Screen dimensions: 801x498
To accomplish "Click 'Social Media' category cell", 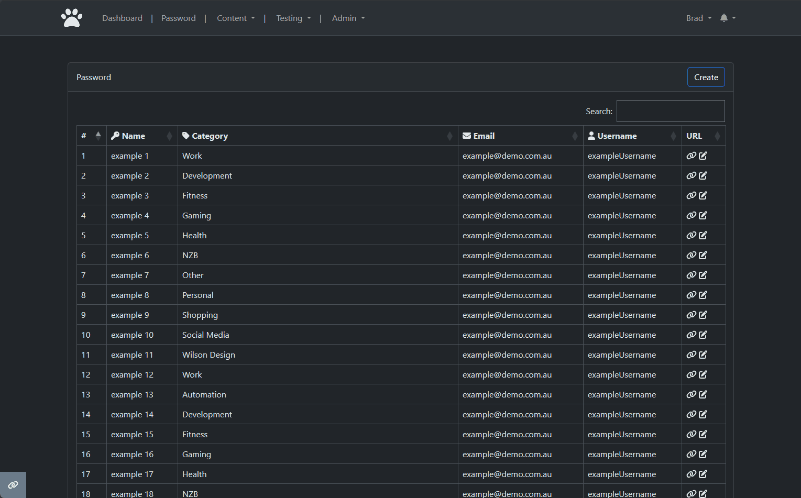I will click(x=317, y=335).
